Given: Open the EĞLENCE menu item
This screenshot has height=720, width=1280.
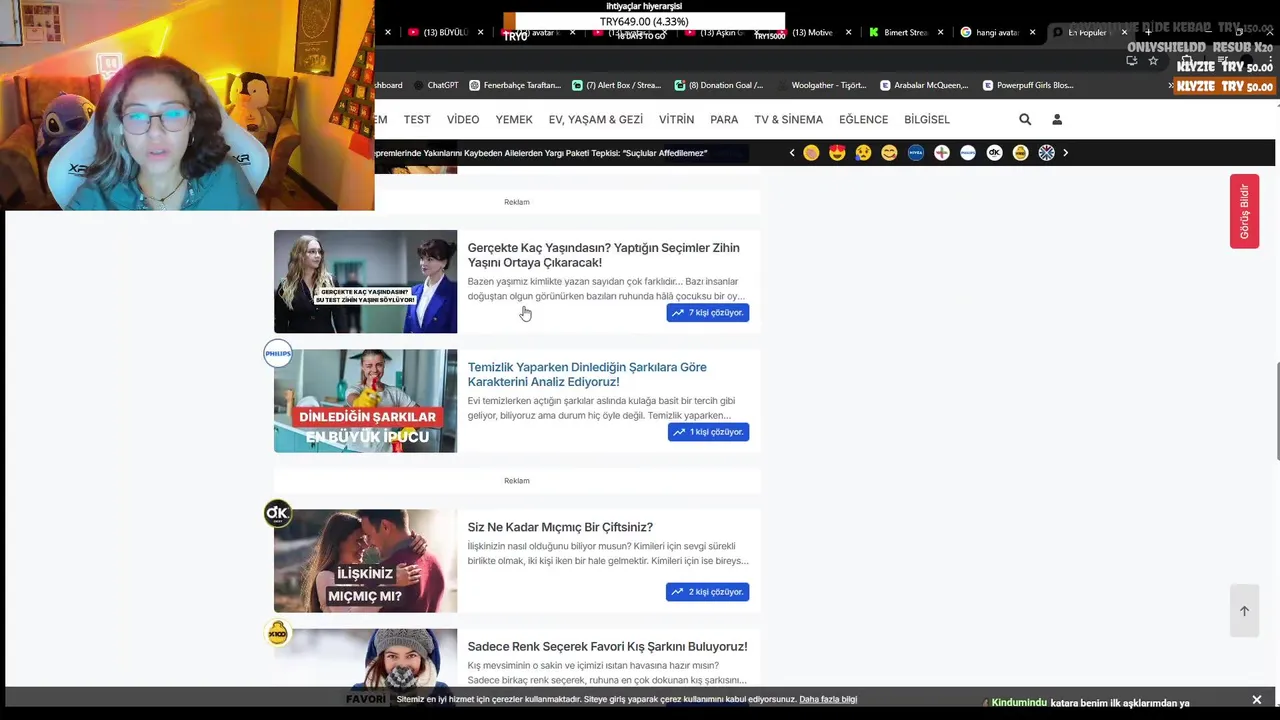Looking at the screenshot, I should point(864,119).
